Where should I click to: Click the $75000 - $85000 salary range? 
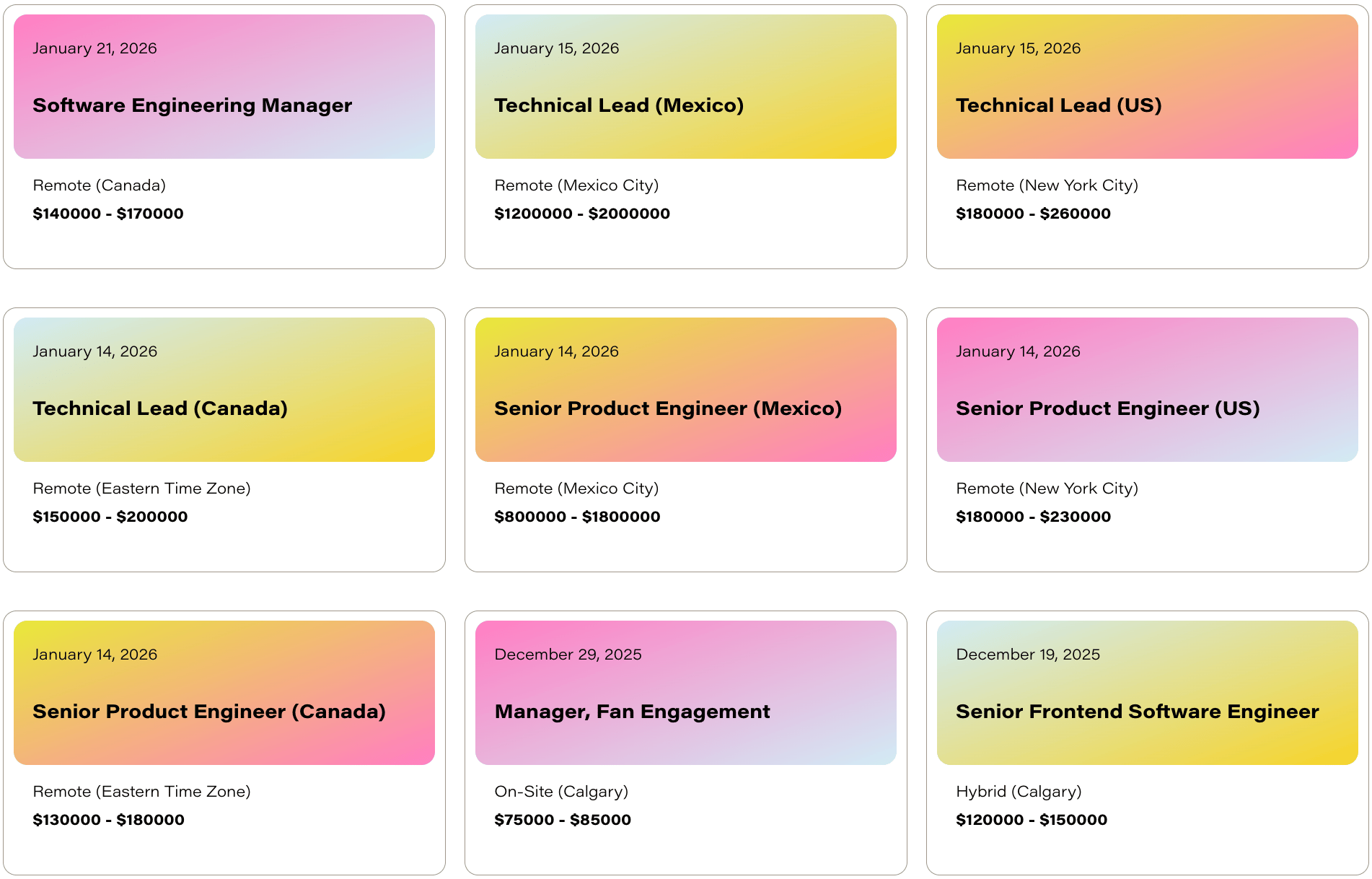pyautogui.click(x=562, y=820)
